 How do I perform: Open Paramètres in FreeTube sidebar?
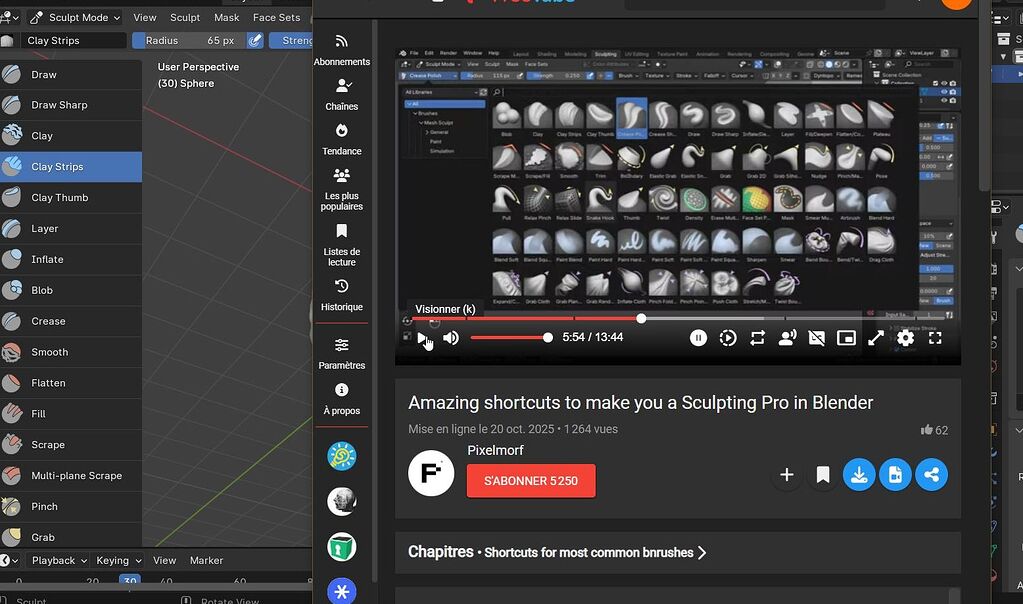[x=341, y=354]
